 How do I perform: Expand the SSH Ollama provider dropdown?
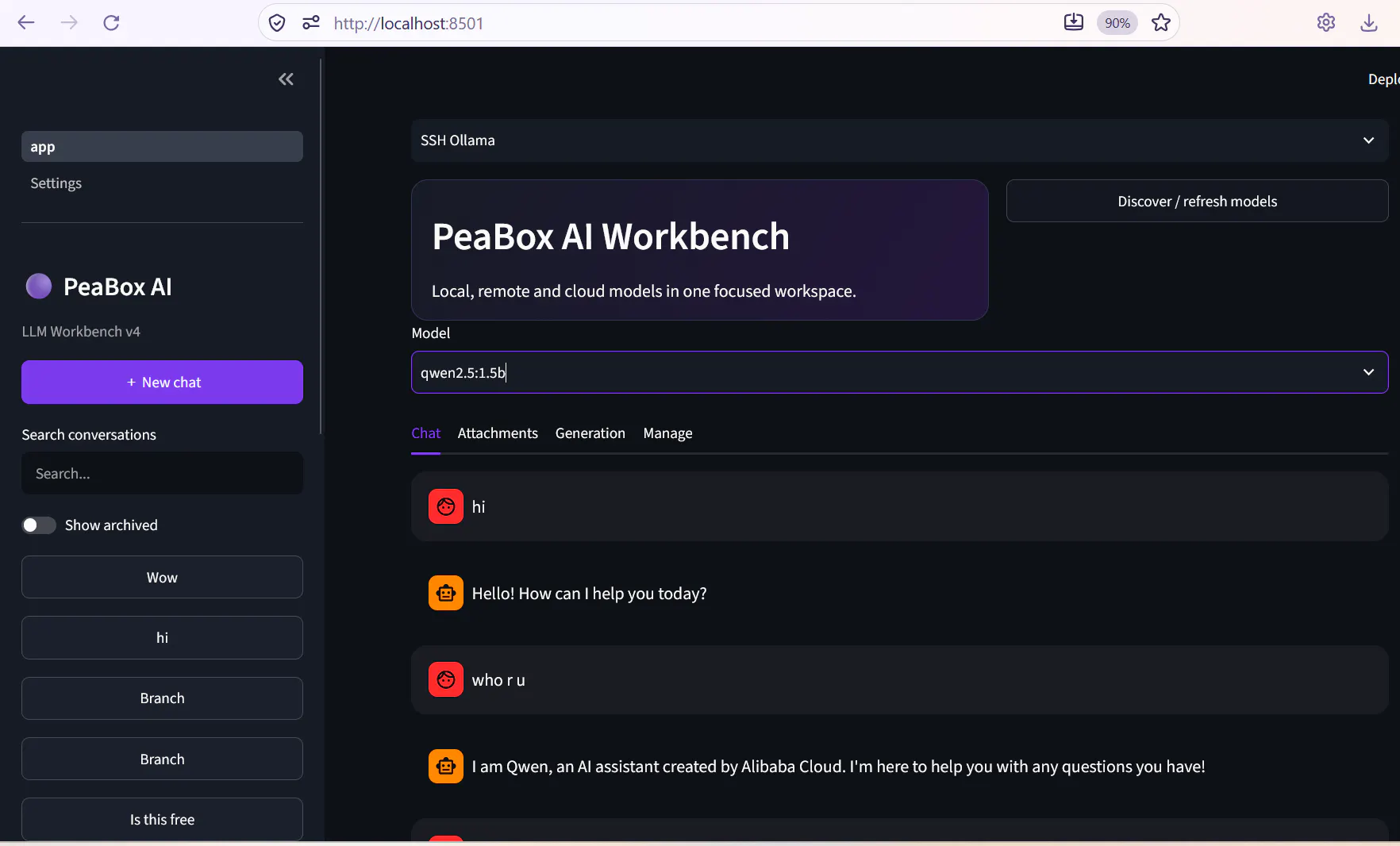coord(899,140)
